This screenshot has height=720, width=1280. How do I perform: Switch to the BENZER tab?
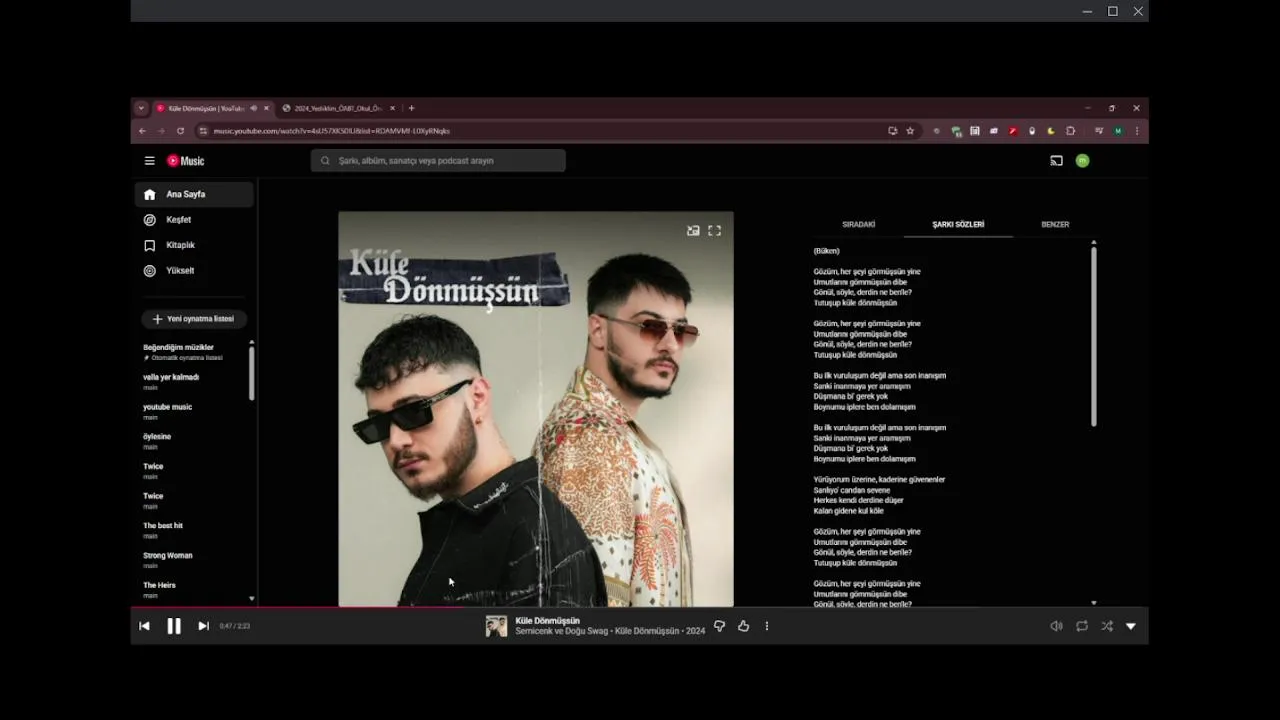tap(1055, 225)
